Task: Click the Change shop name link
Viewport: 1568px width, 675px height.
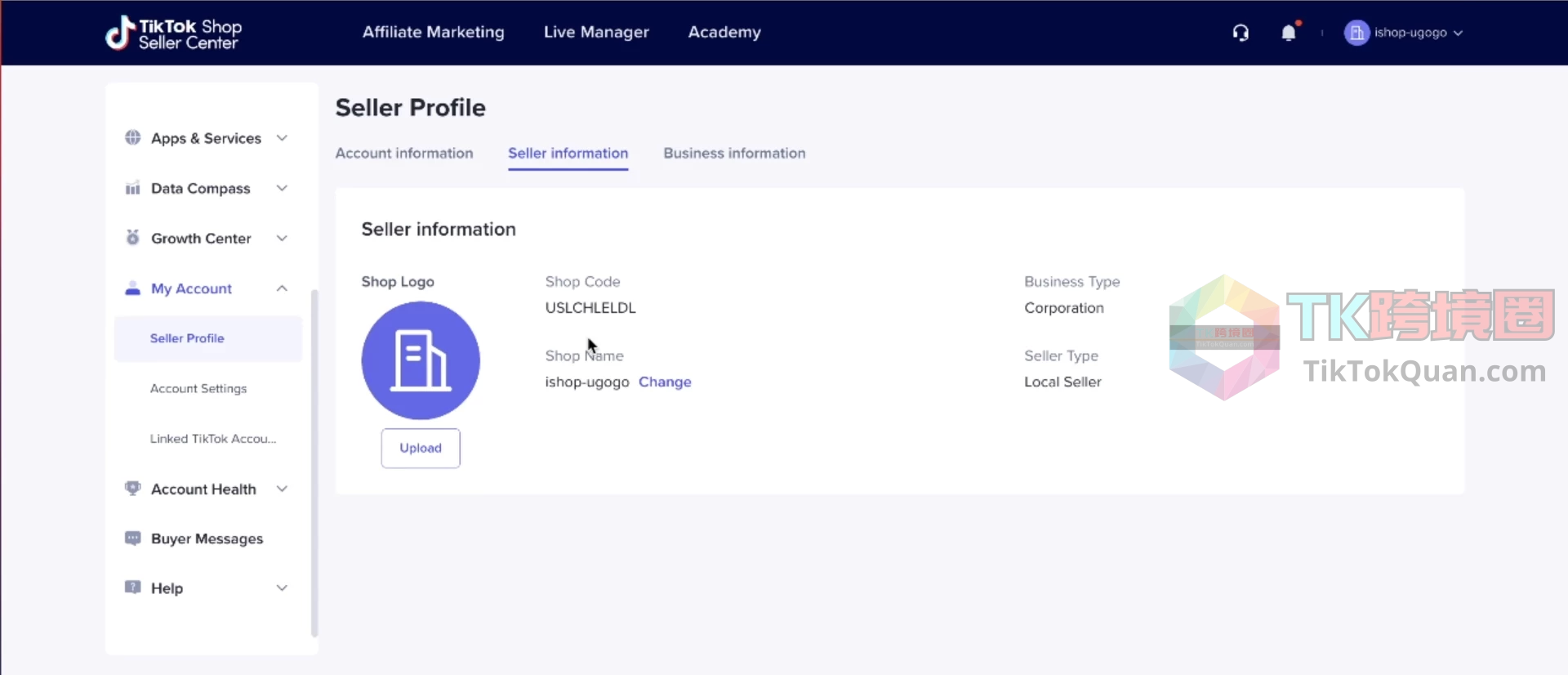Action: coord(665,382)
